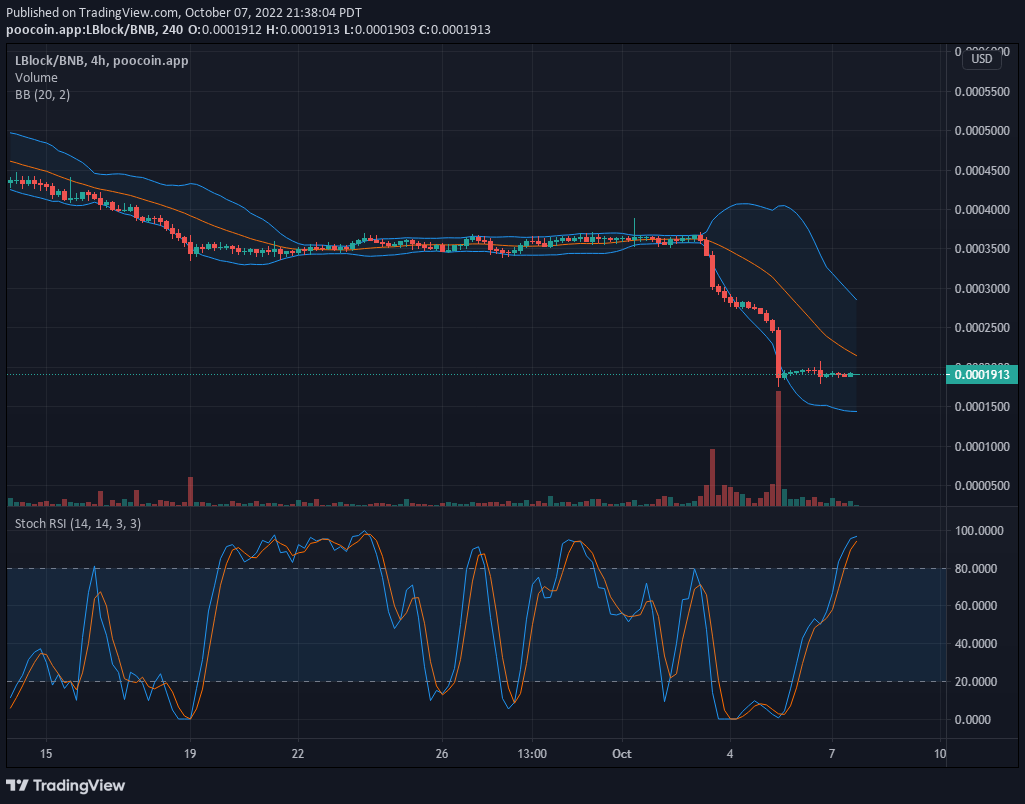Click the Oct date label on time axis

(622, 754)
